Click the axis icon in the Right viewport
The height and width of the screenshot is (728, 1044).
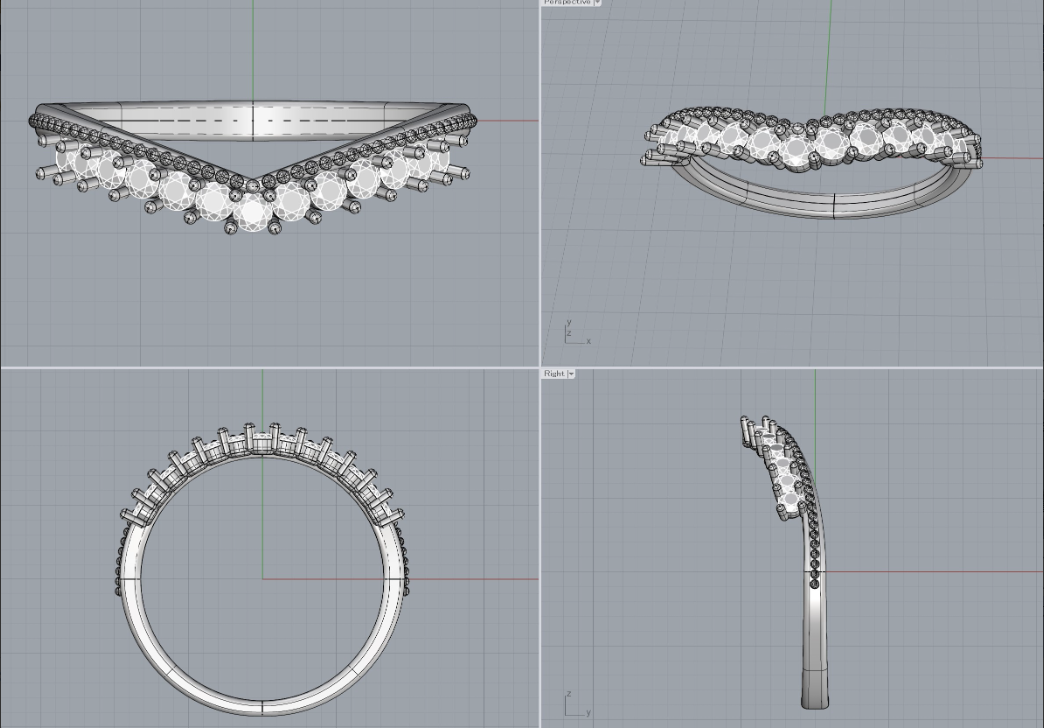click(577, 703)
